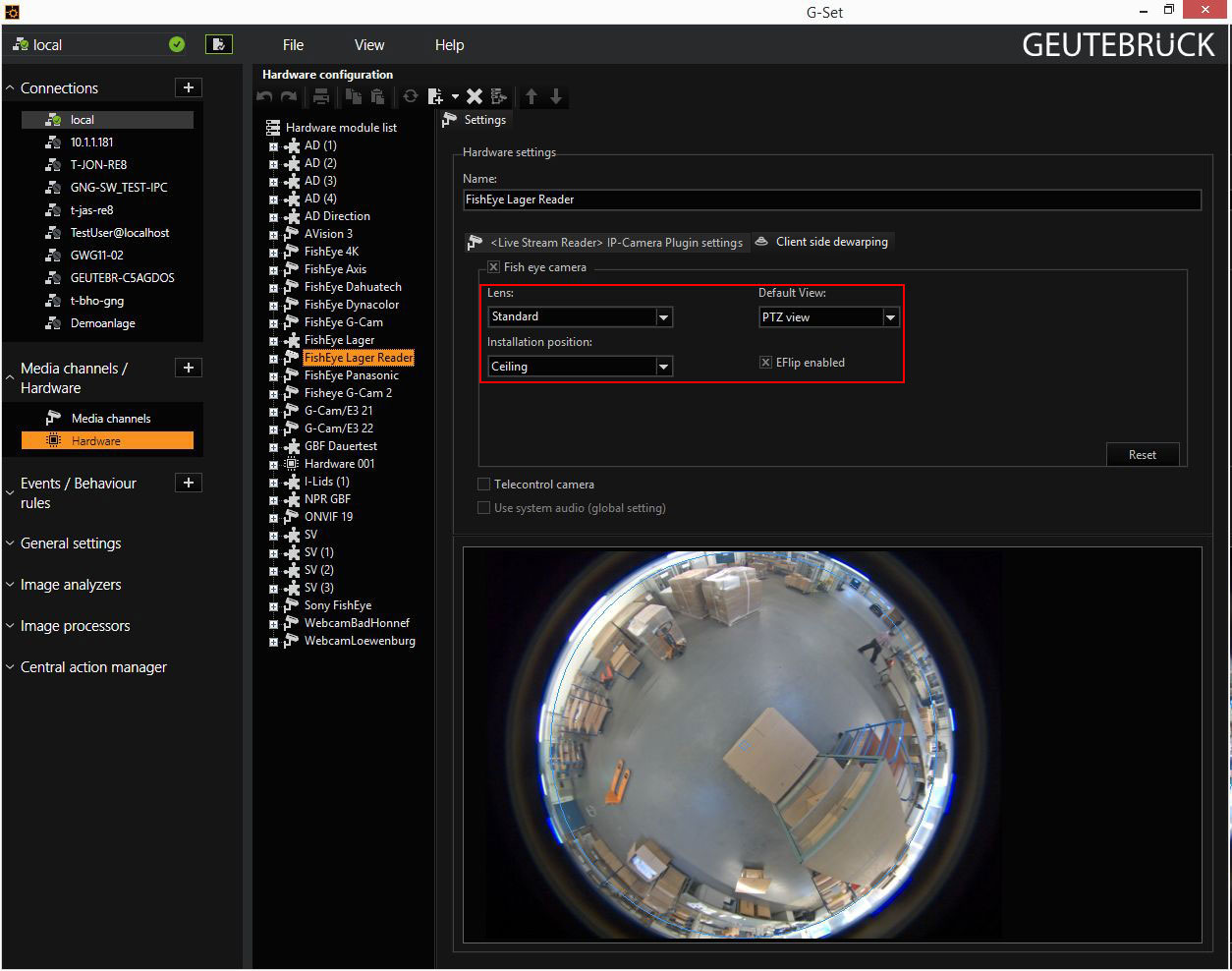Expand the Image processors section
The height and width of the screenshot is (971, 1232).
pyautogui.click(x=10, y=626)
